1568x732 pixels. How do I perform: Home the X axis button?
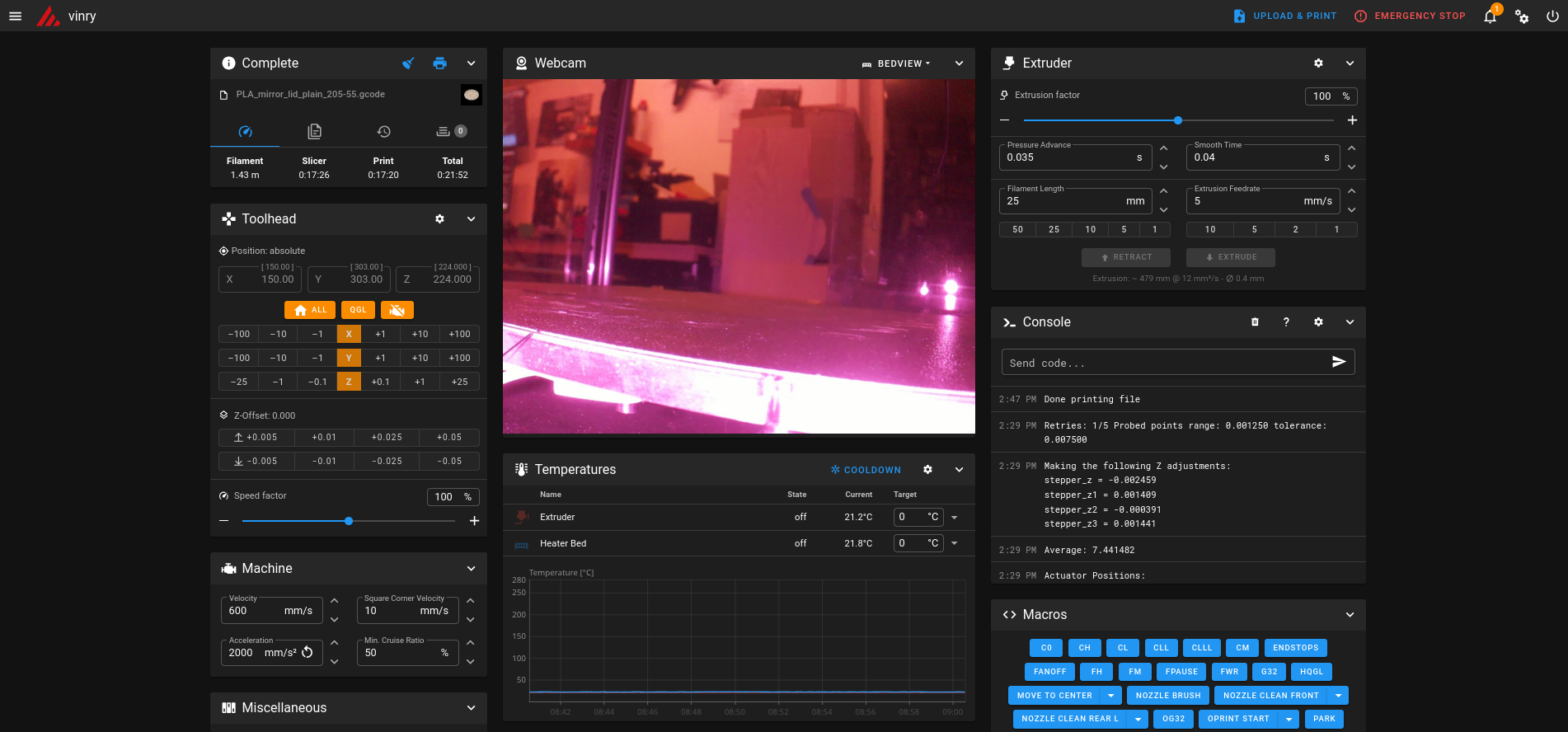pos(349,334)
